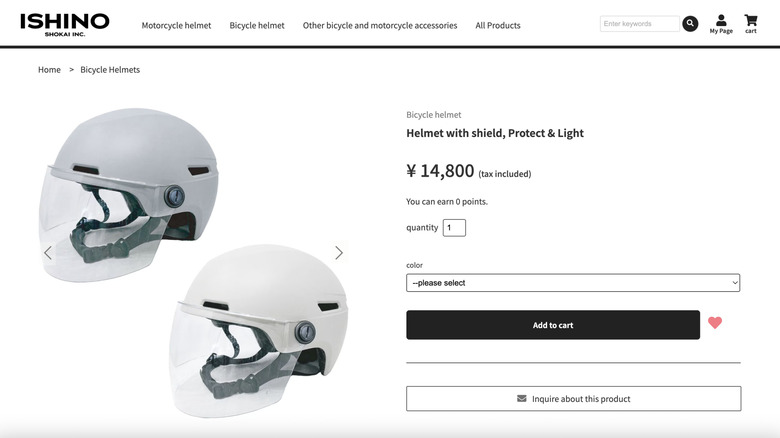Image resolution: width=780 pixels, height=438 pixels.
Task: Open Other bicycle and motorcycle accessories menu
Action: pos(380,25)
